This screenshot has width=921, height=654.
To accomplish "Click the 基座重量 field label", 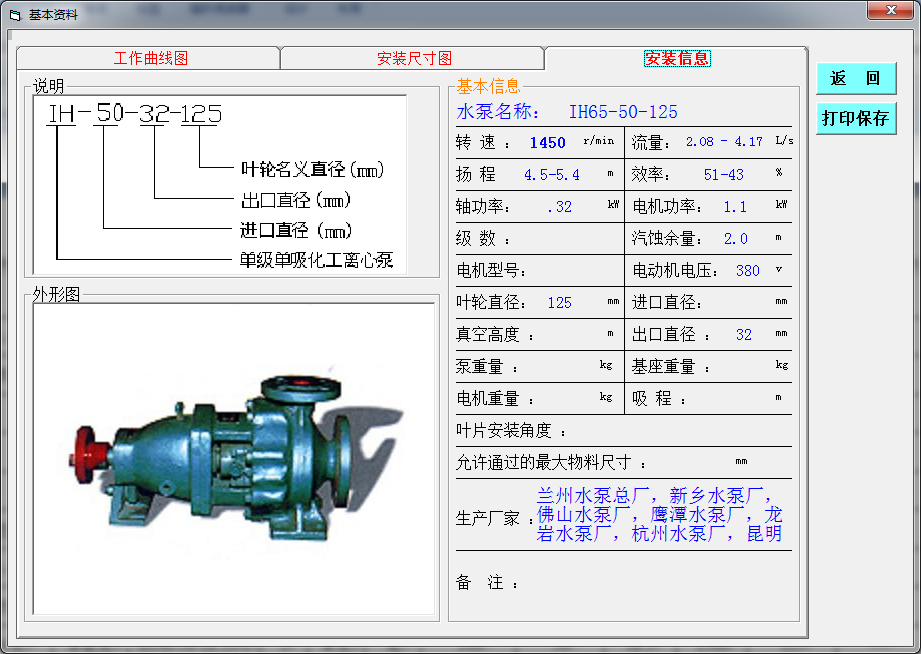I will pos(670,367).
